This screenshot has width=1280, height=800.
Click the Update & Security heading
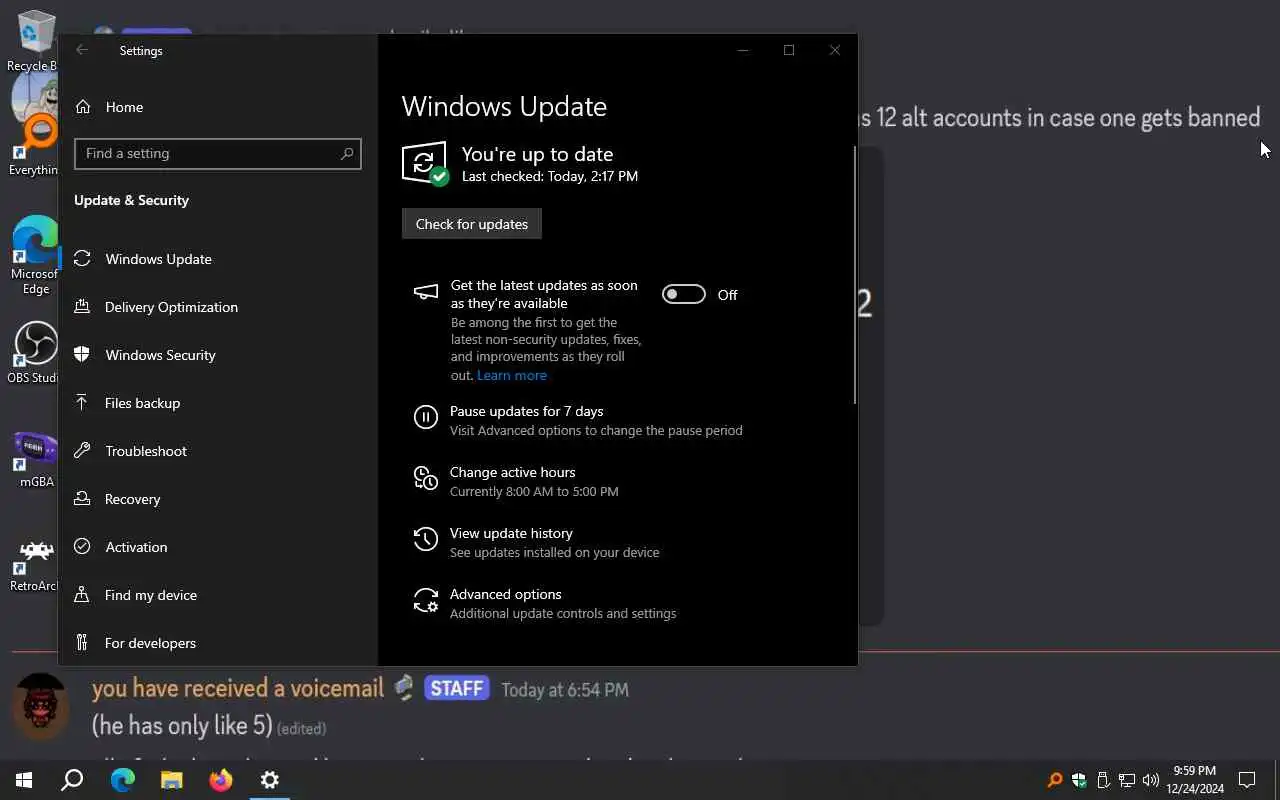click(131, 200)
